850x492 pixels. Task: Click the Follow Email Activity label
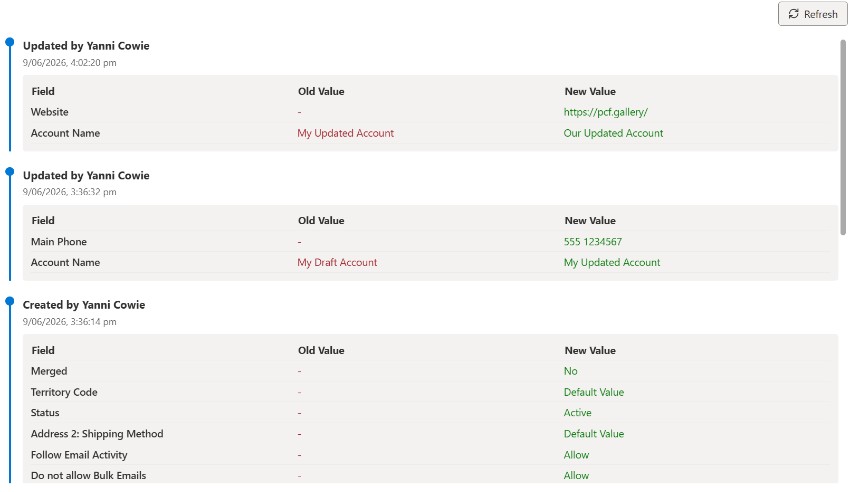(x=79, y=455)
